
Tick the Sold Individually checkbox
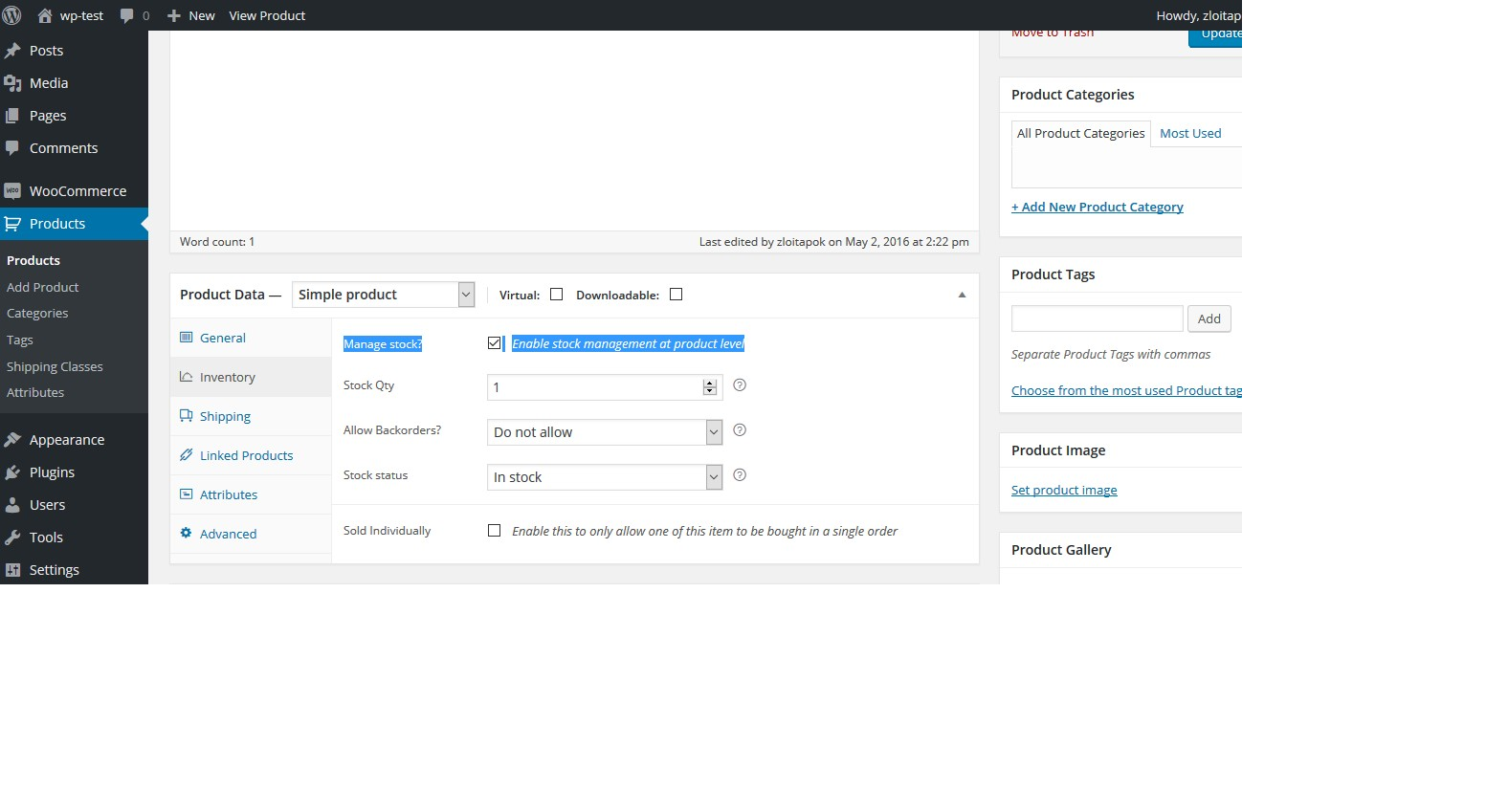[494, 531]
